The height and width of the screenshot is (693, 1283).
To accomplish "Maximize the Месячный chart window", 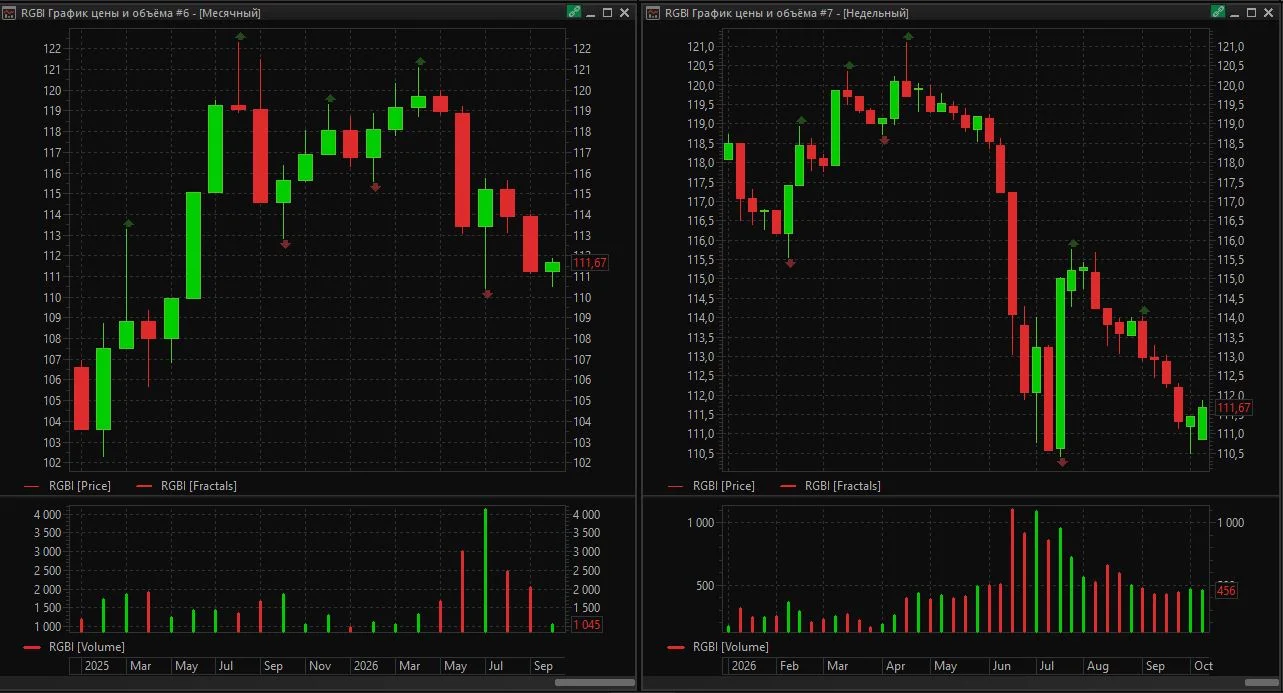I will pos(608,12).
